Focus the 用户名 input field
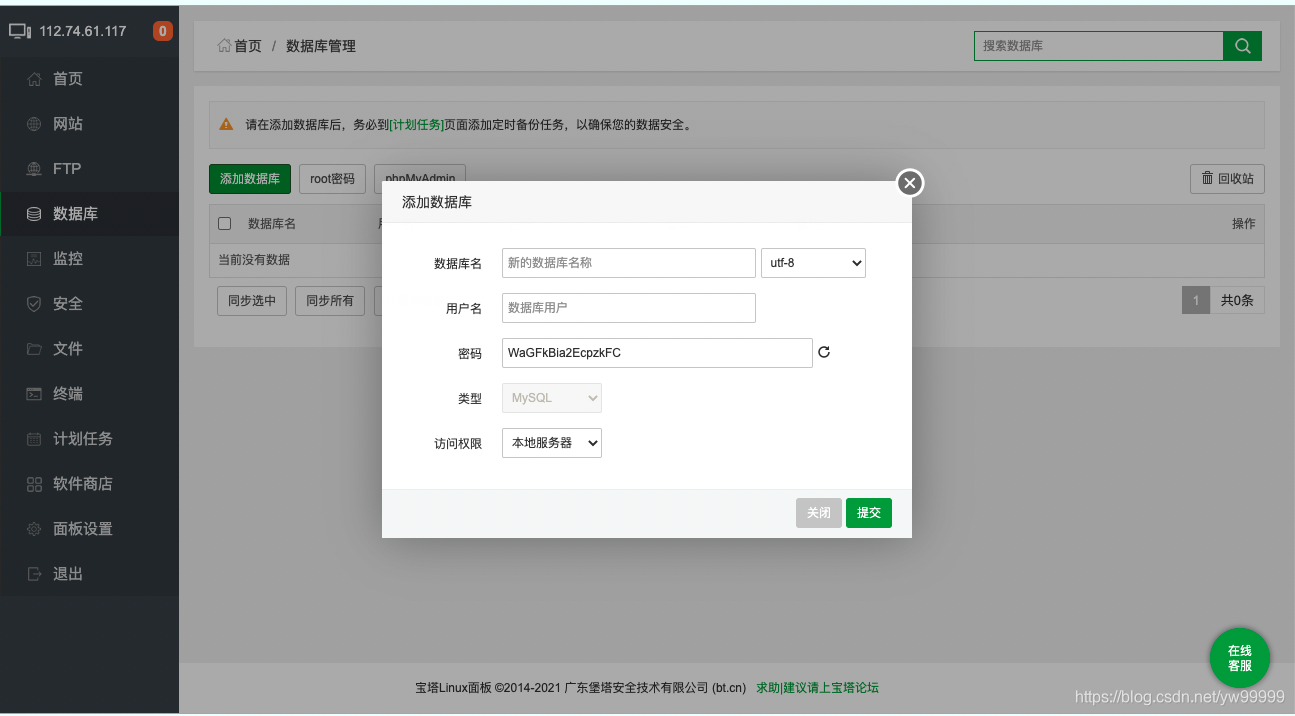 [x=629, y=308]
